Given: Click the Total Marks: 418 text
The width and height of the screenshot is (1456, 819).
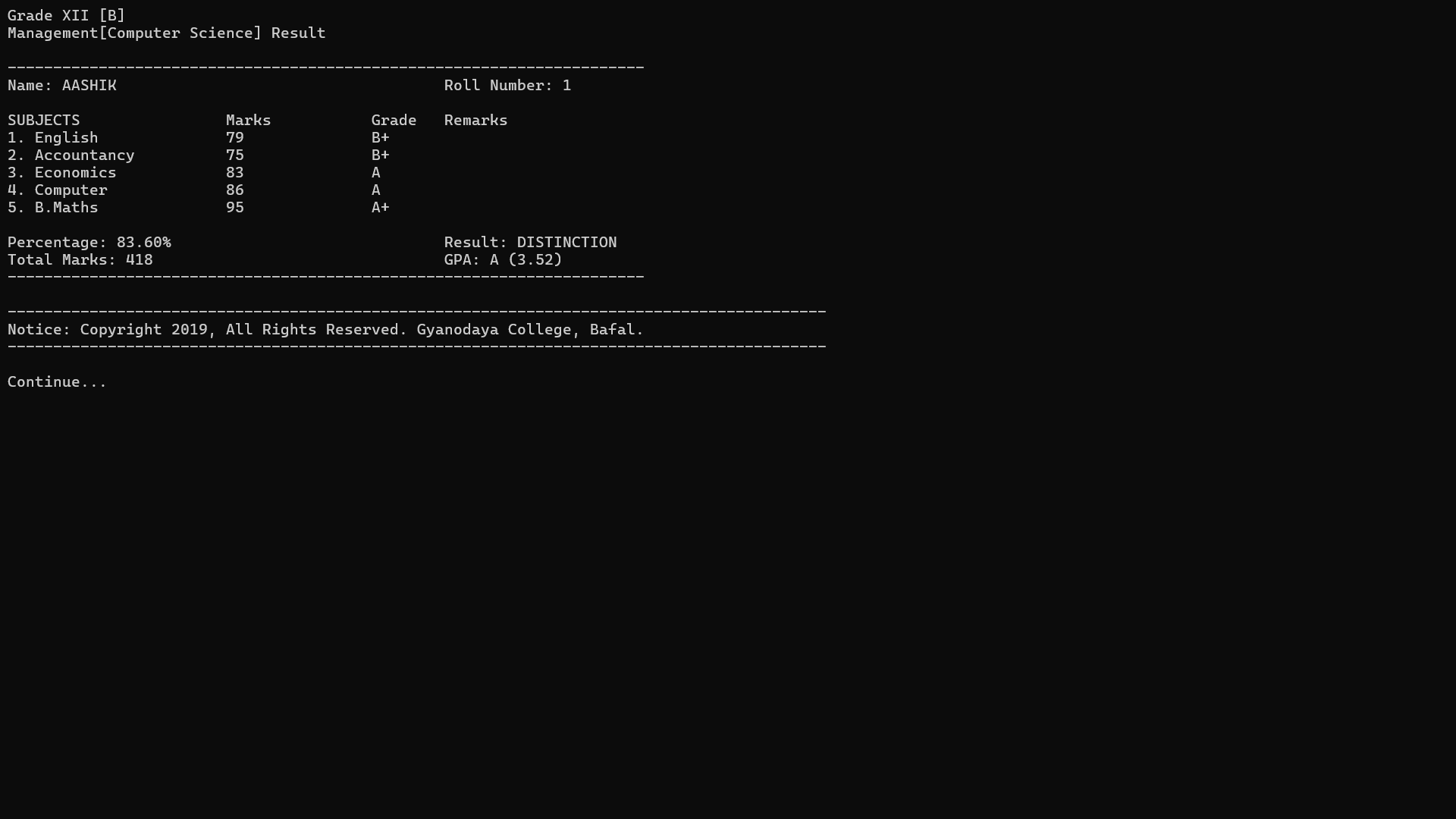Looking at the screenshot, I should tap(80, 260).
